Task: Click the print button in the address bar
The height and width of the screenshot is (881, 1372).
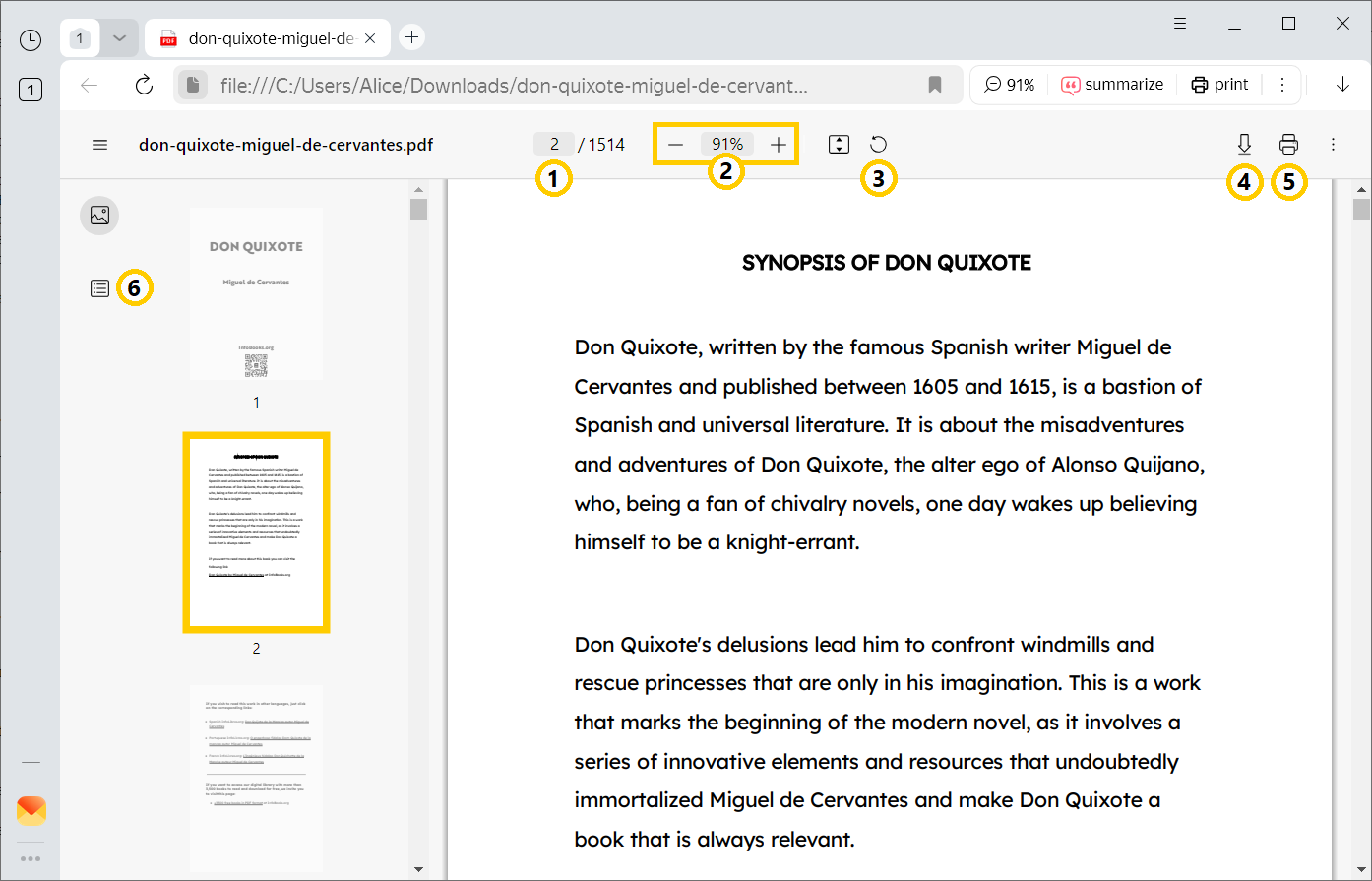Action: click(x=1219, y=85)
